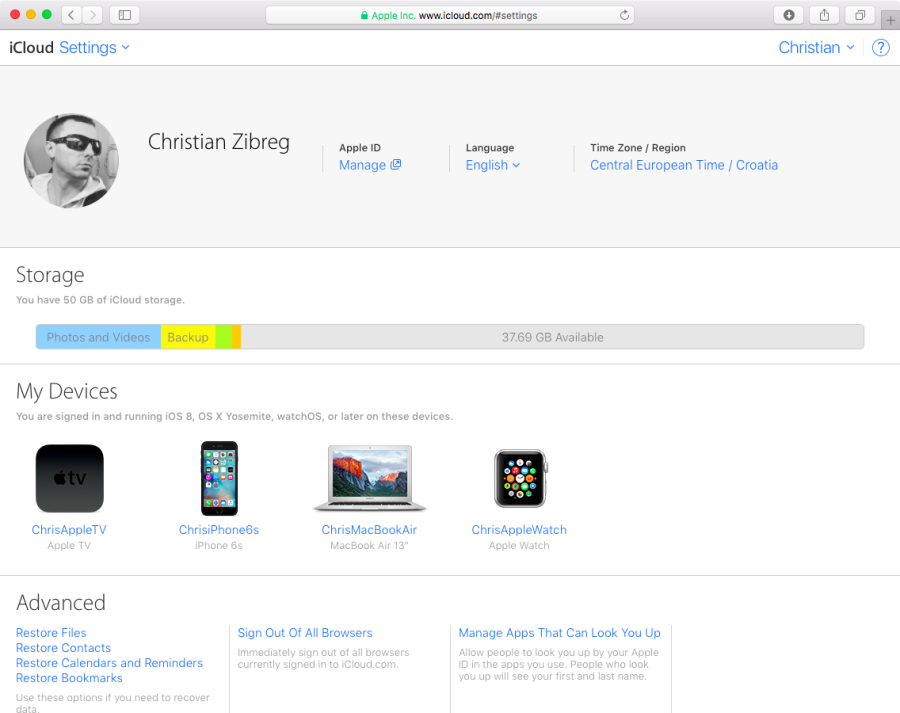Screen dimensions: 900x713
Task: Click the www.icloud.com address bar
Action: [450, 14]
